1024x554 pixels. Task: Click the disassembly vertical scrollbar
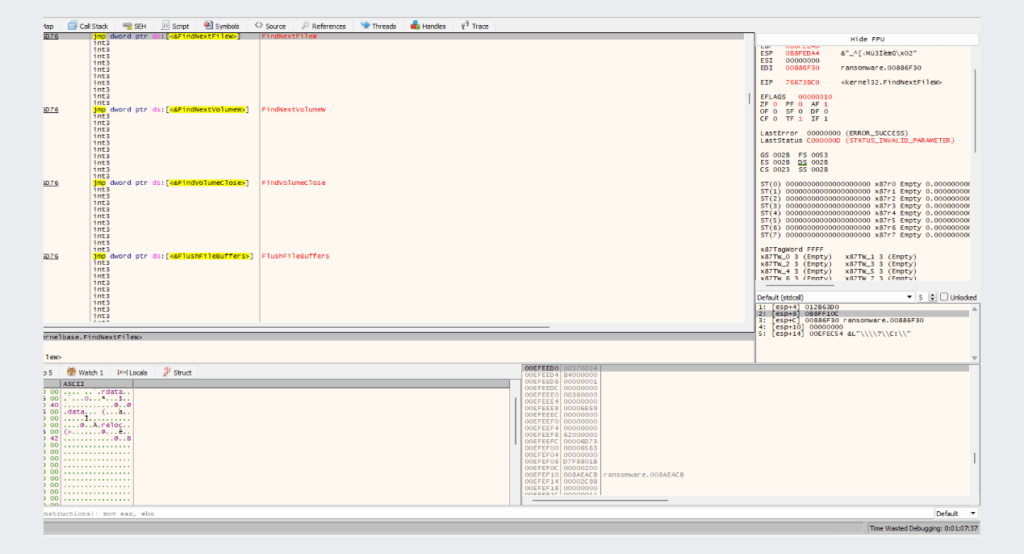tap(750, 99)
